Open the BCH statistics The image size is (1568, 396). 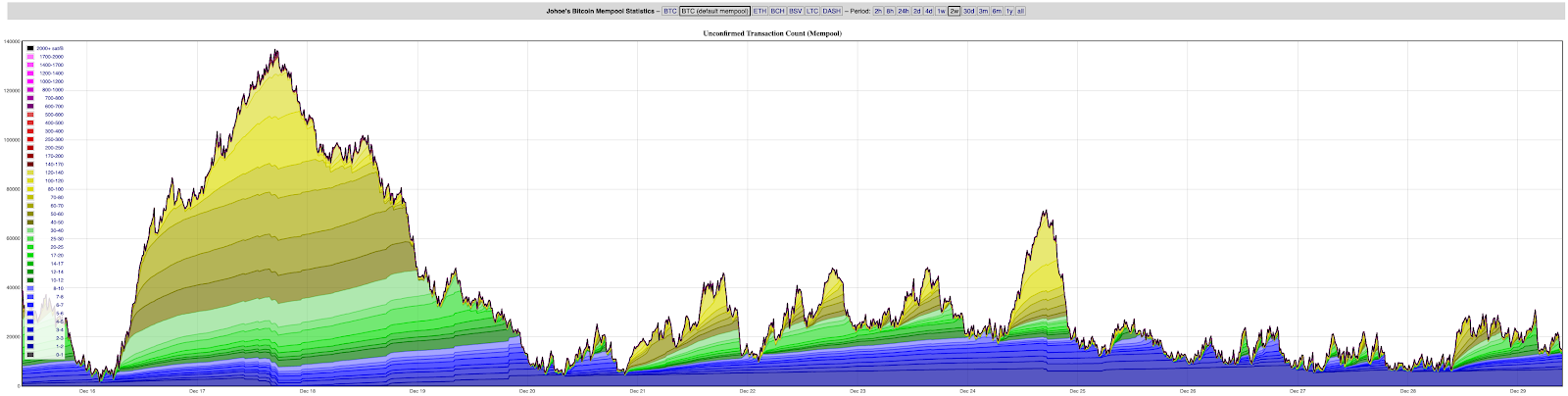777,11
